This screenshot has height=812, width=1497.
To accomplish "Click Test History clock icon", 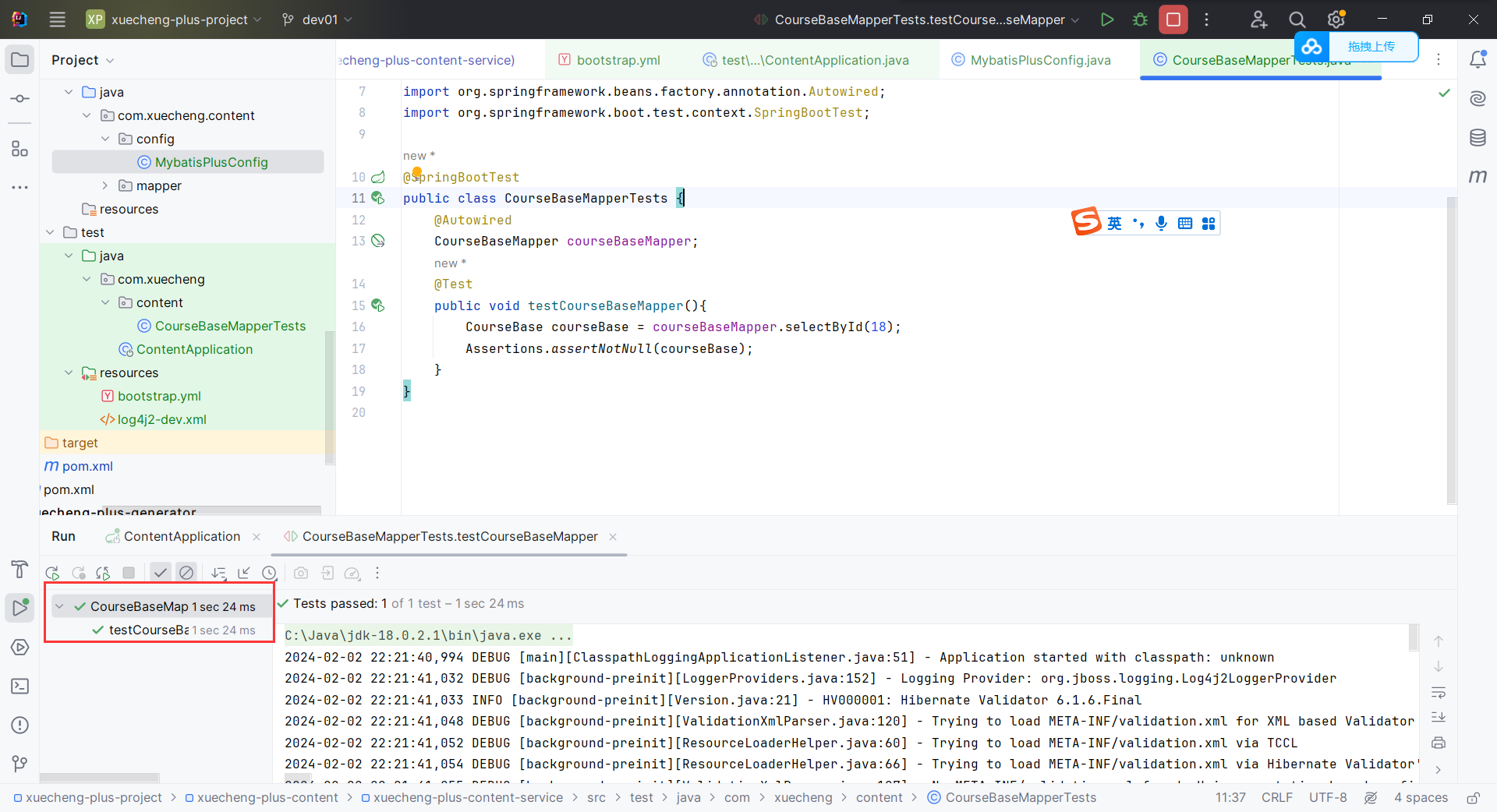I will coord(269,573).
